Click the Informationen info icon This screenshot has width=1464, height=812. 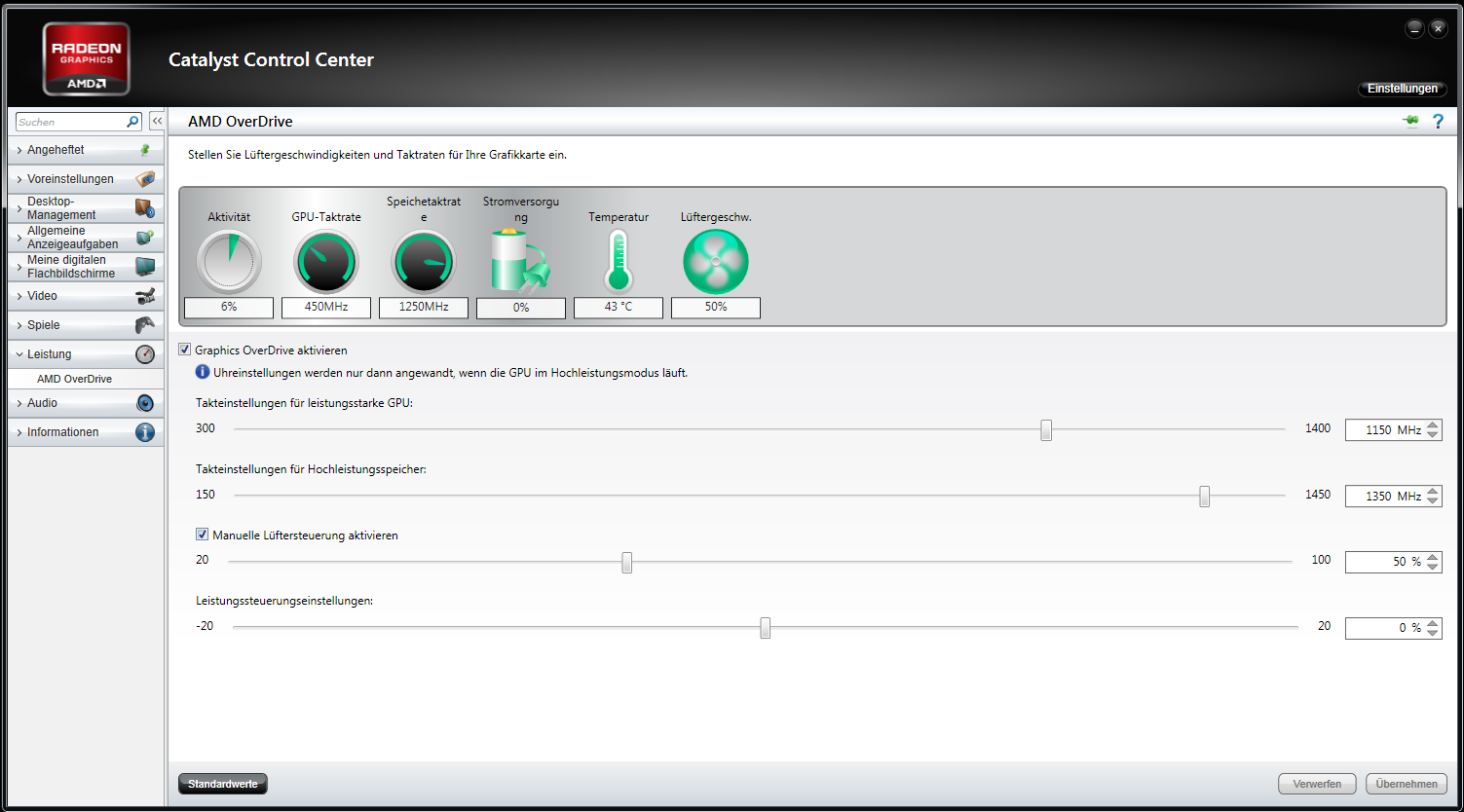coord(145,432)
